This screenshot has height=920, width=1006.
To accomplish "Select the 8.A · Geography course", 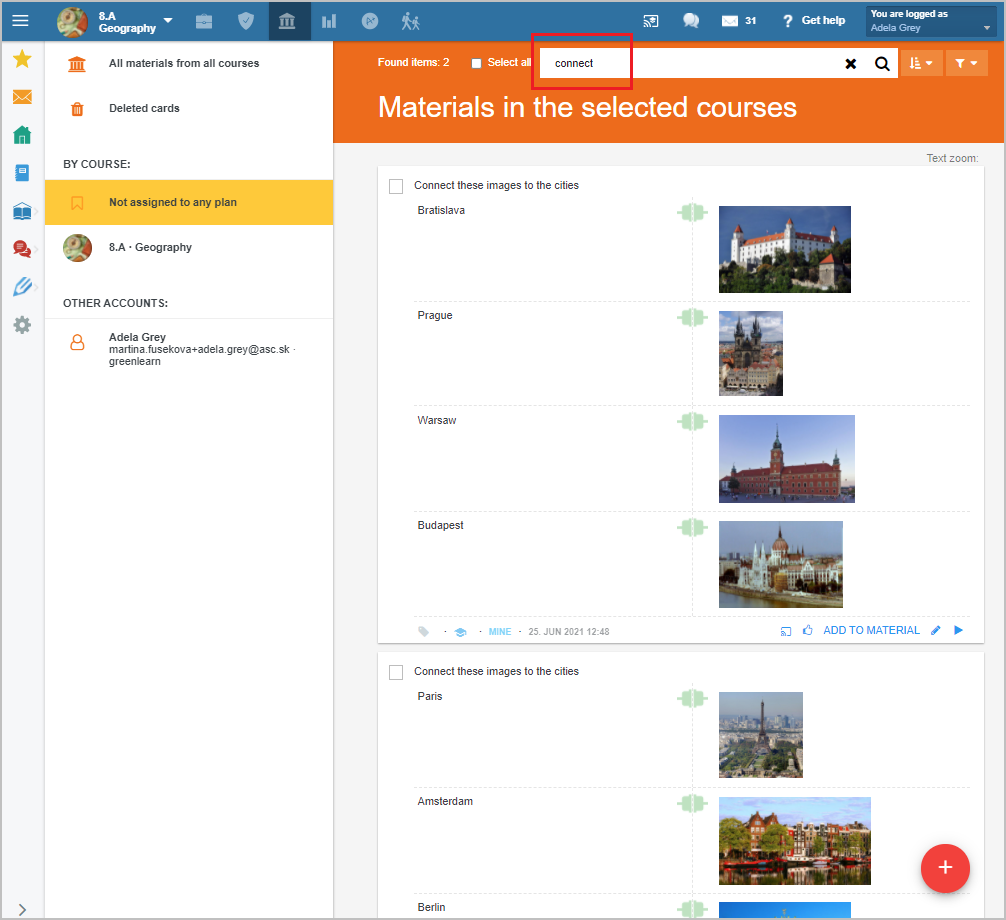I will click(189, 248).
